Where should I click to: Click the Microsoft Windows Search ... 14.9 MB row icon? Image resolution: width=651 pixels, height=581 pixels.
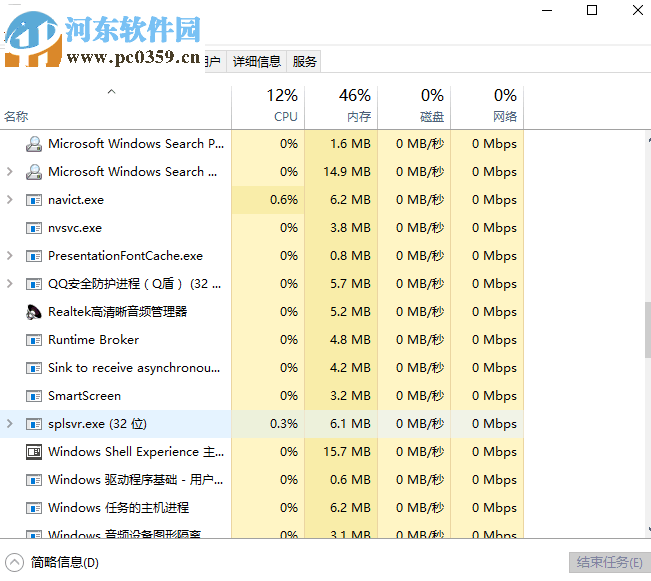pyautogui.click(x=34, y=172)
